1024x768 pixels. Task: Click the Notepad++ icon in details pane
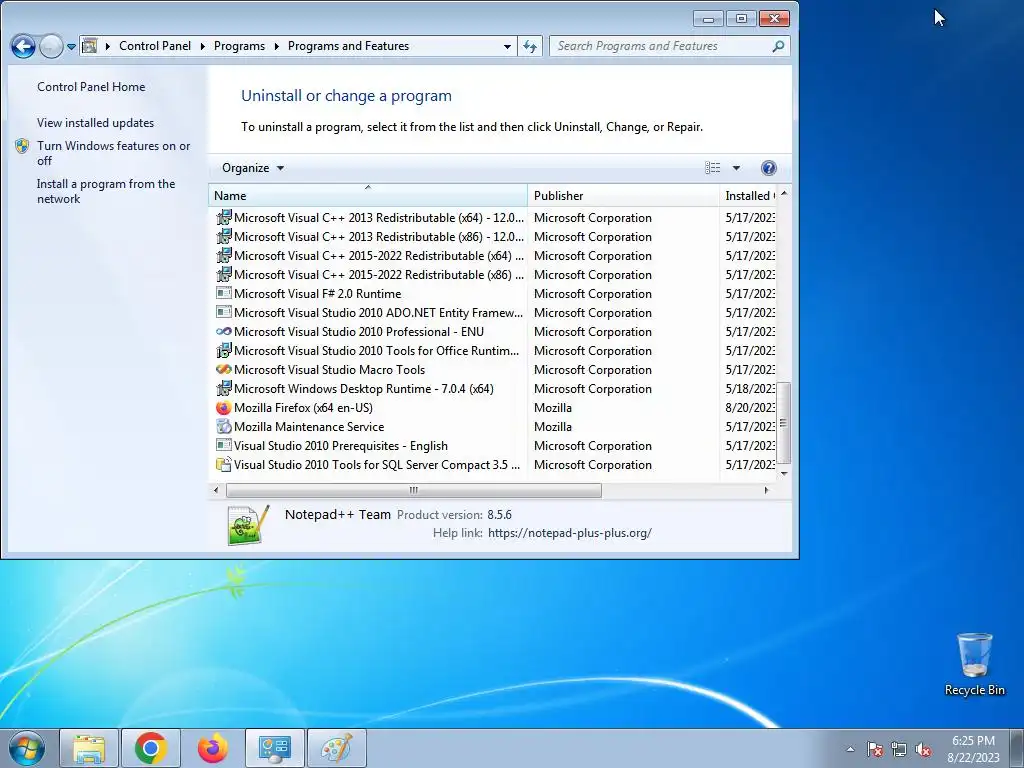pos(248,524)
